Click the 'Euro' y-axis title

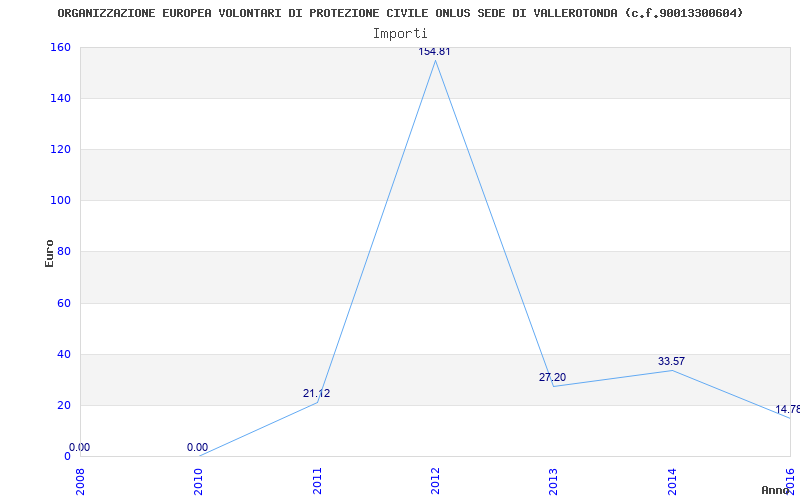pyautogui.click(x=49, y=253)
